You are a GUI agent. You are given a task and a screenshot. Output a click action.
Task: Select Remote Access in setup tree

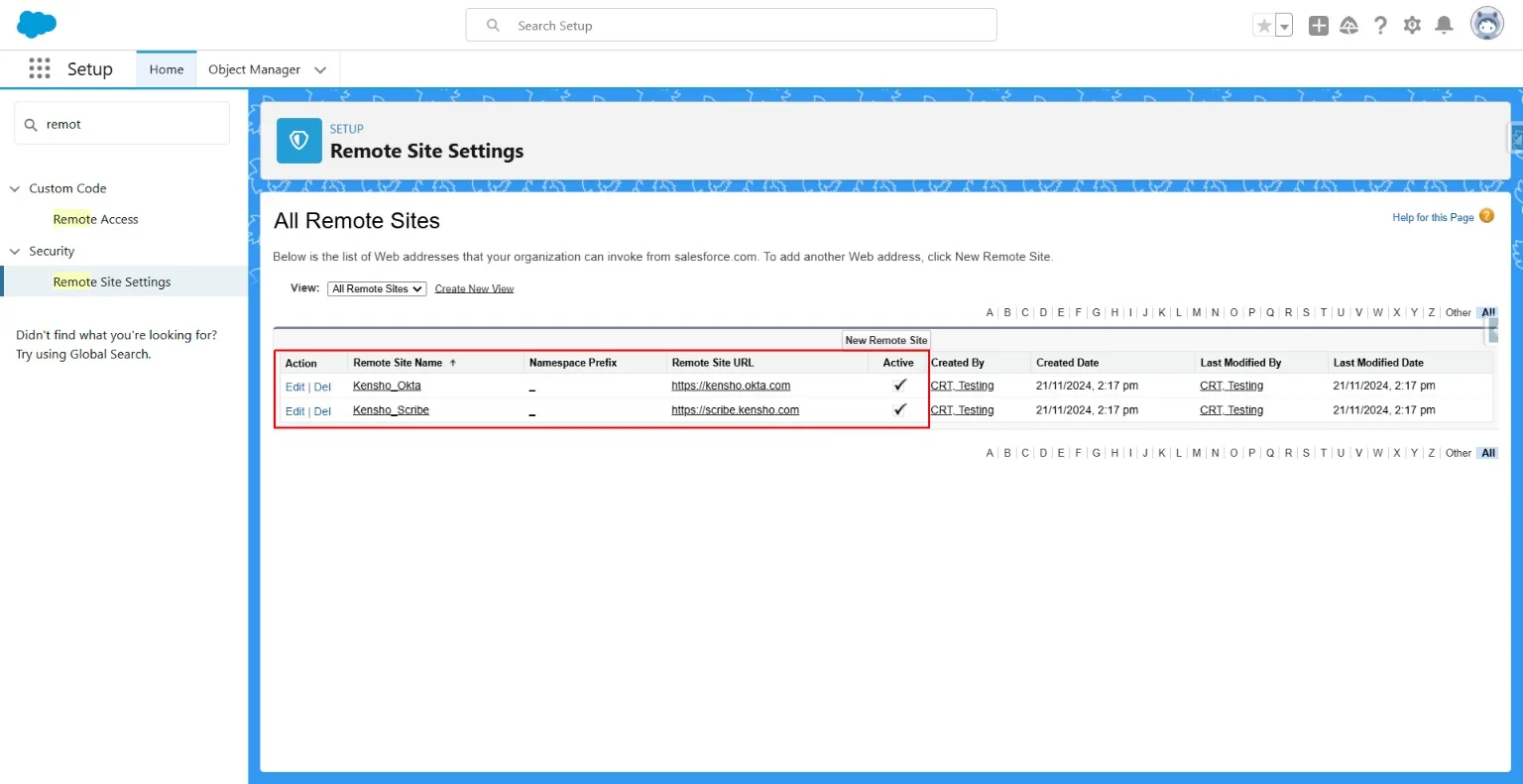pyautogui.click(x=96, y=219)
